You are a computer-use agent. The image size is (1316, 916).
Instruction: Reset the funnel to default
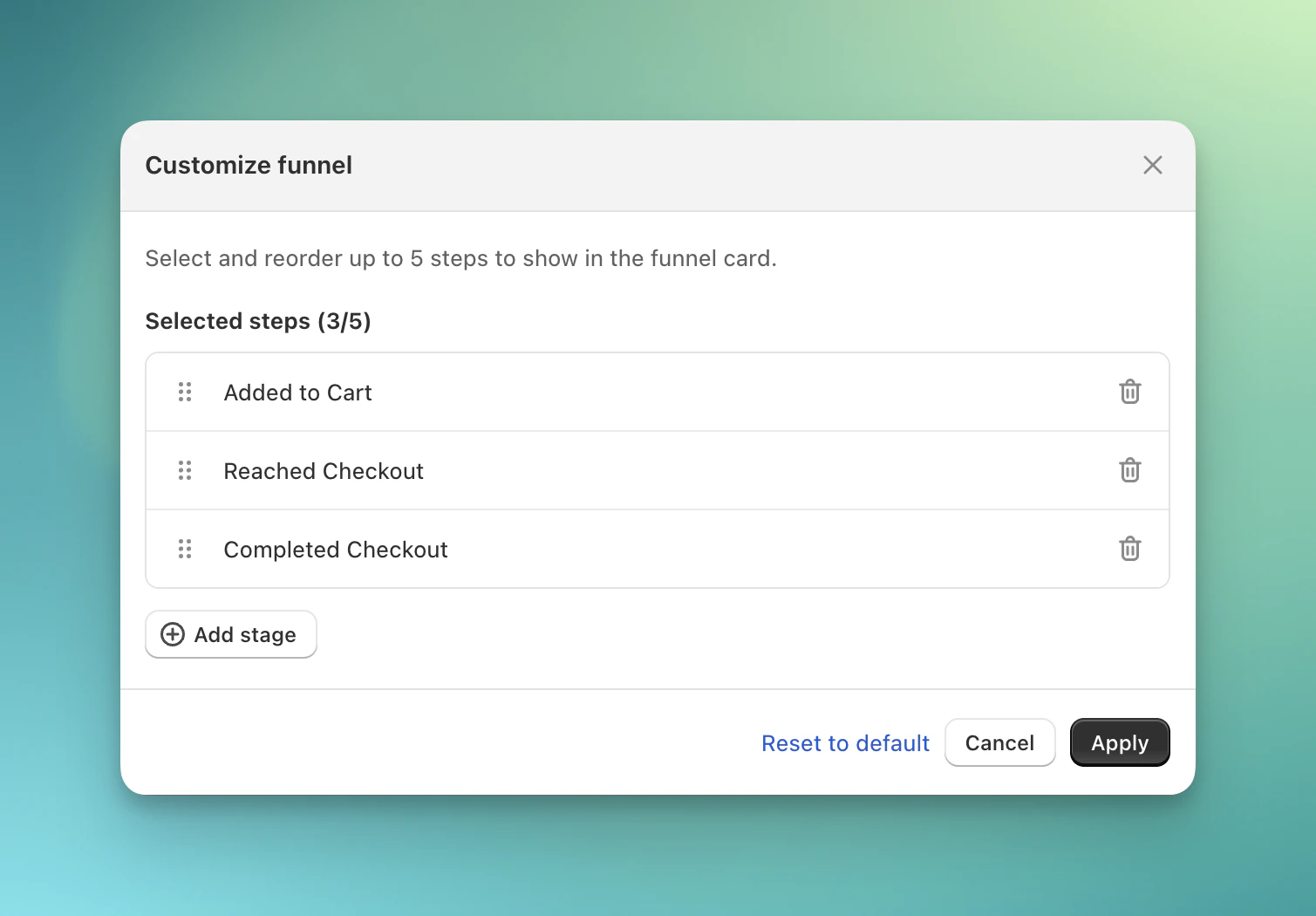click(845, 743)
